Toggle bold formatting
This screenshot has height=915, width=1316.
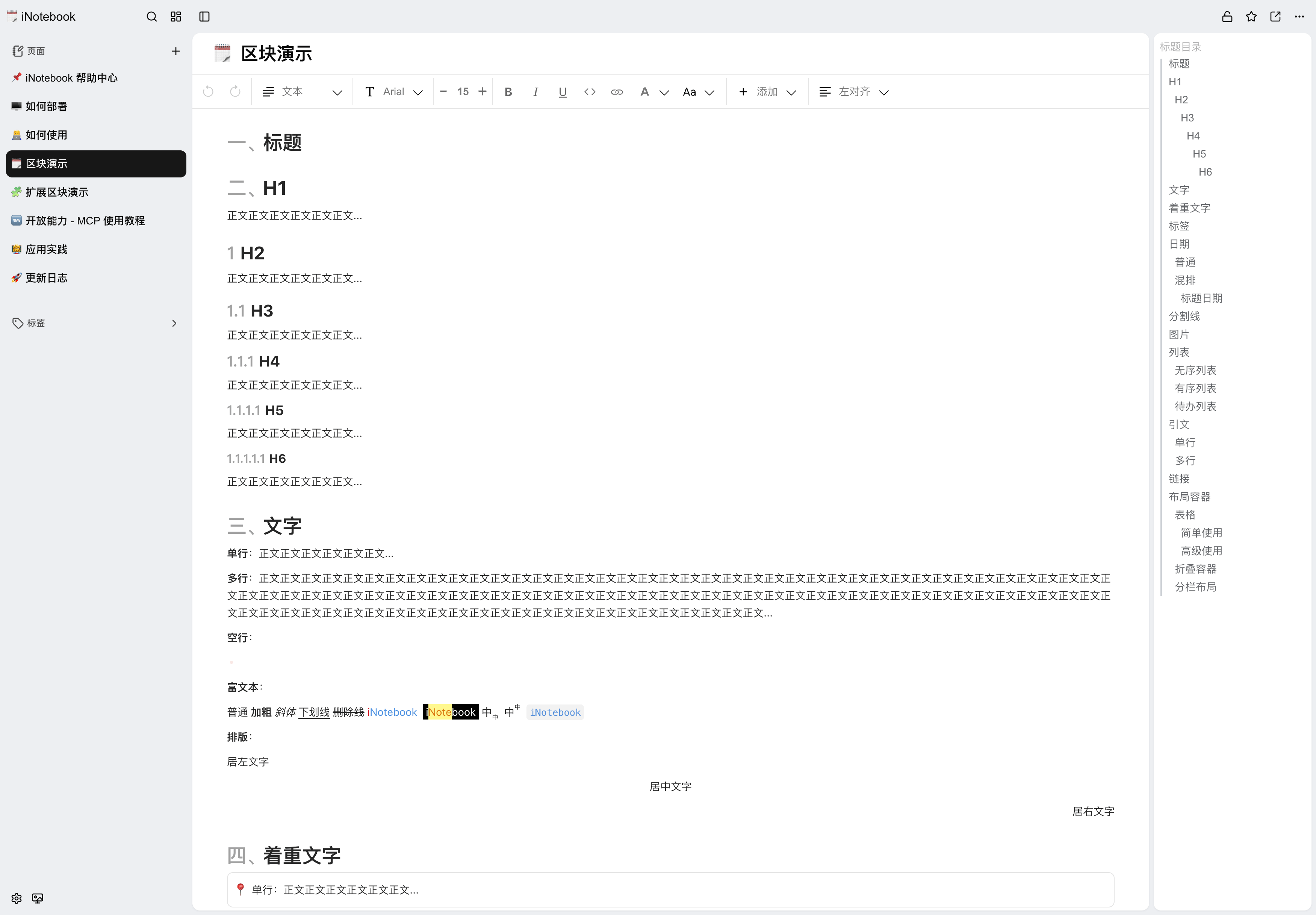(x=508, y=92)
